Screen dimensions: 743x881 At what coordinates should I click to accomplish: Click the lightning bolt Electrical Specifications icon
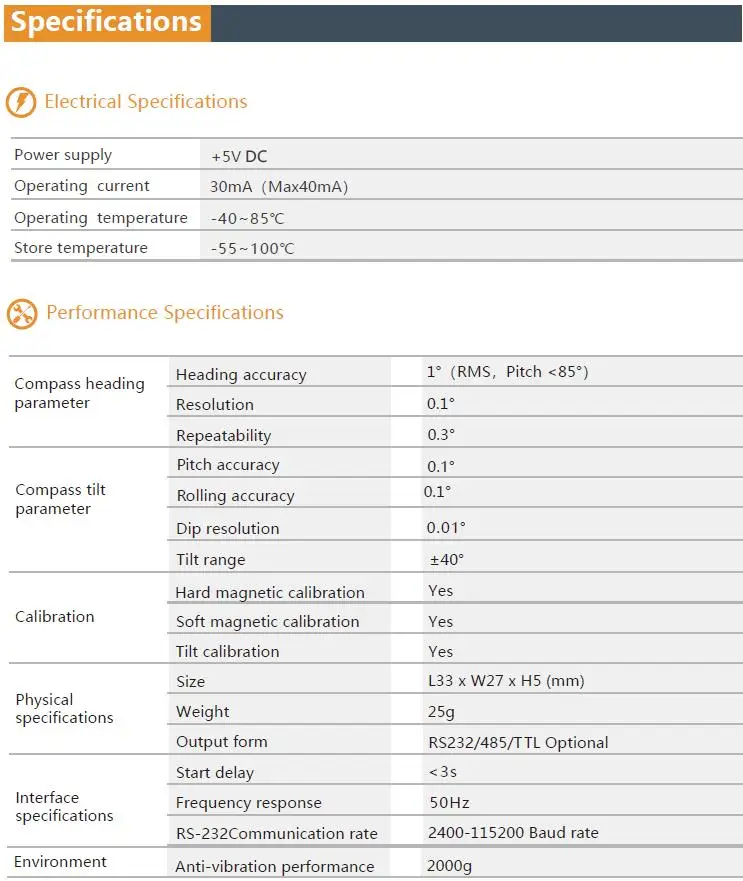[x=21, y=102]
